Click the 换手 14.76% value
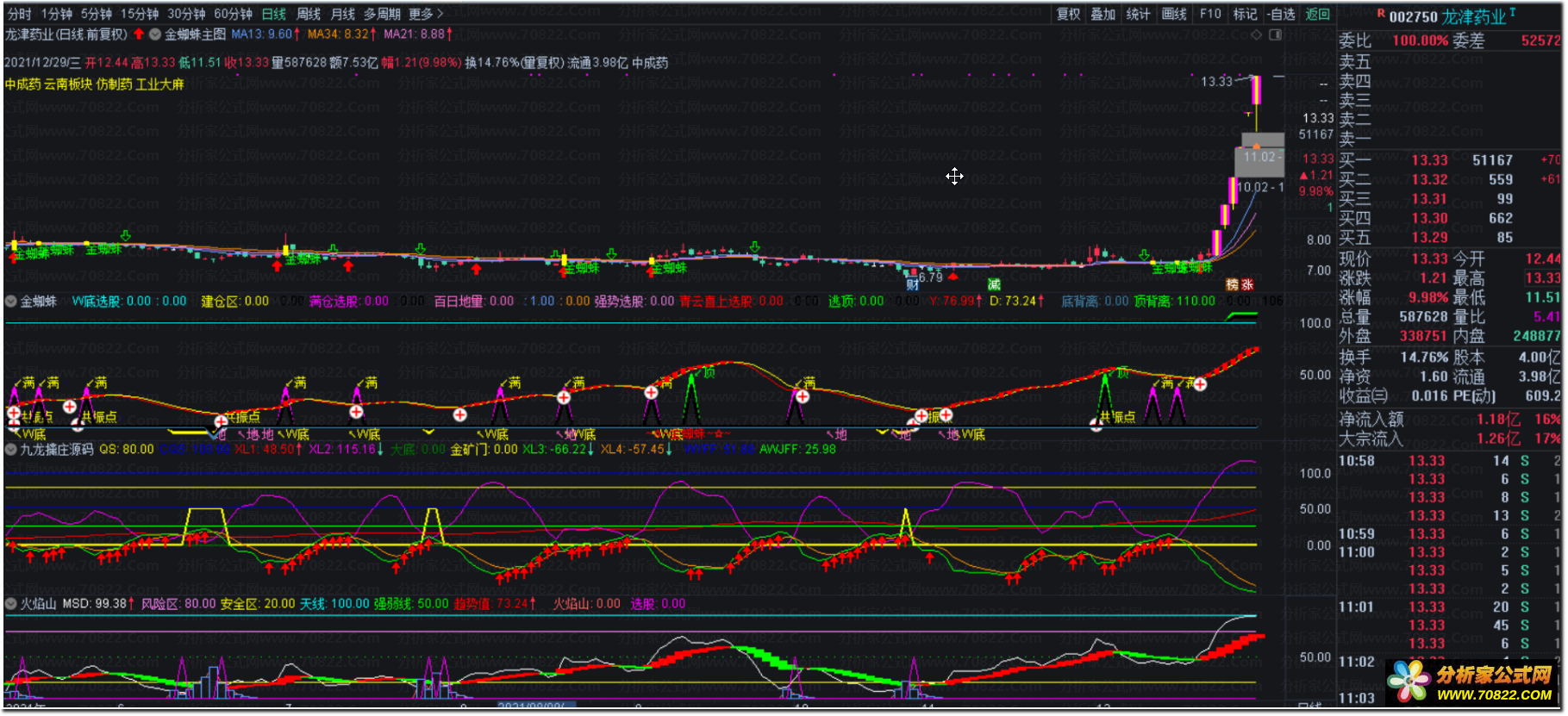The image size is (1568, 716). (x=1424, y=358)
